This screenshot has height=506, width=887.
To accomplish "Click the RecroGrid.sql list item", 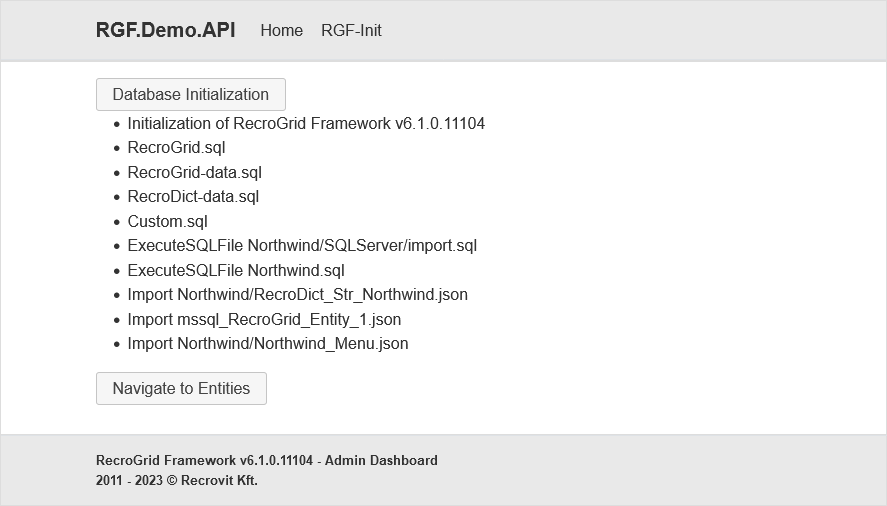I will pyautogui.click(x=176, y=148).
